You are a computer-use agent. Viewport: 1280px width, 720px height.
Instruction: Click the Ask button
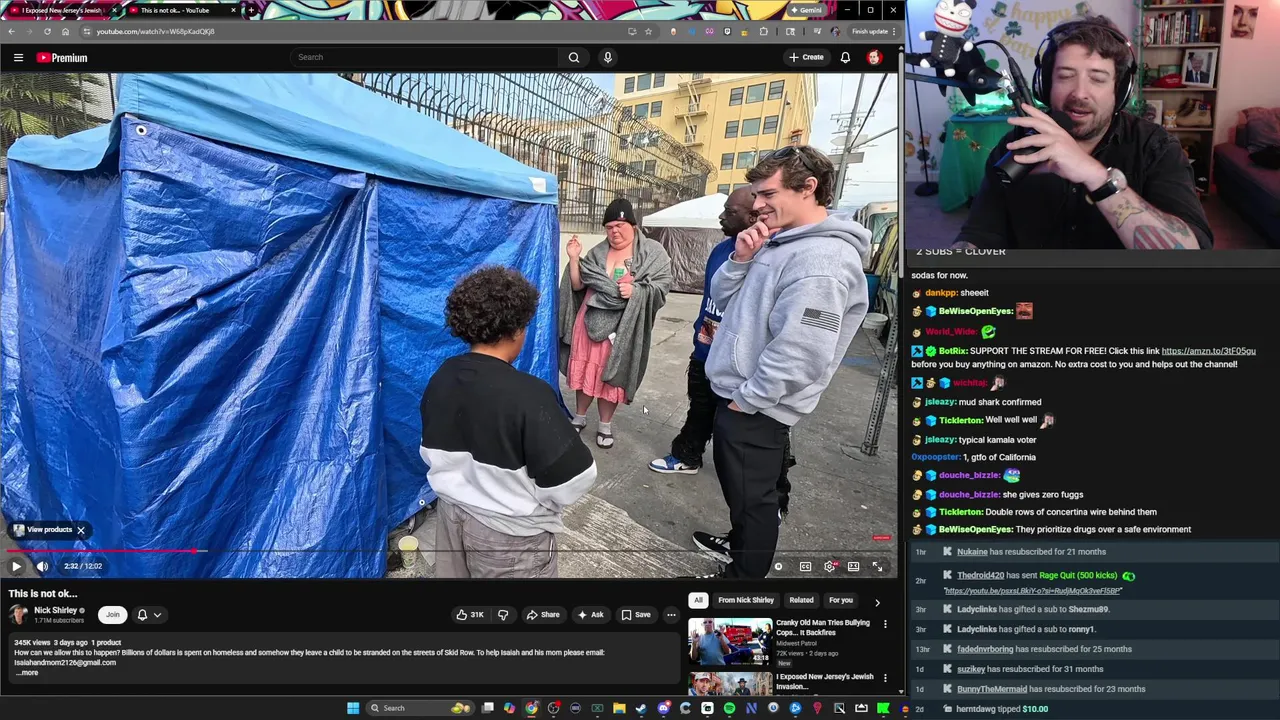click(590, 615)
